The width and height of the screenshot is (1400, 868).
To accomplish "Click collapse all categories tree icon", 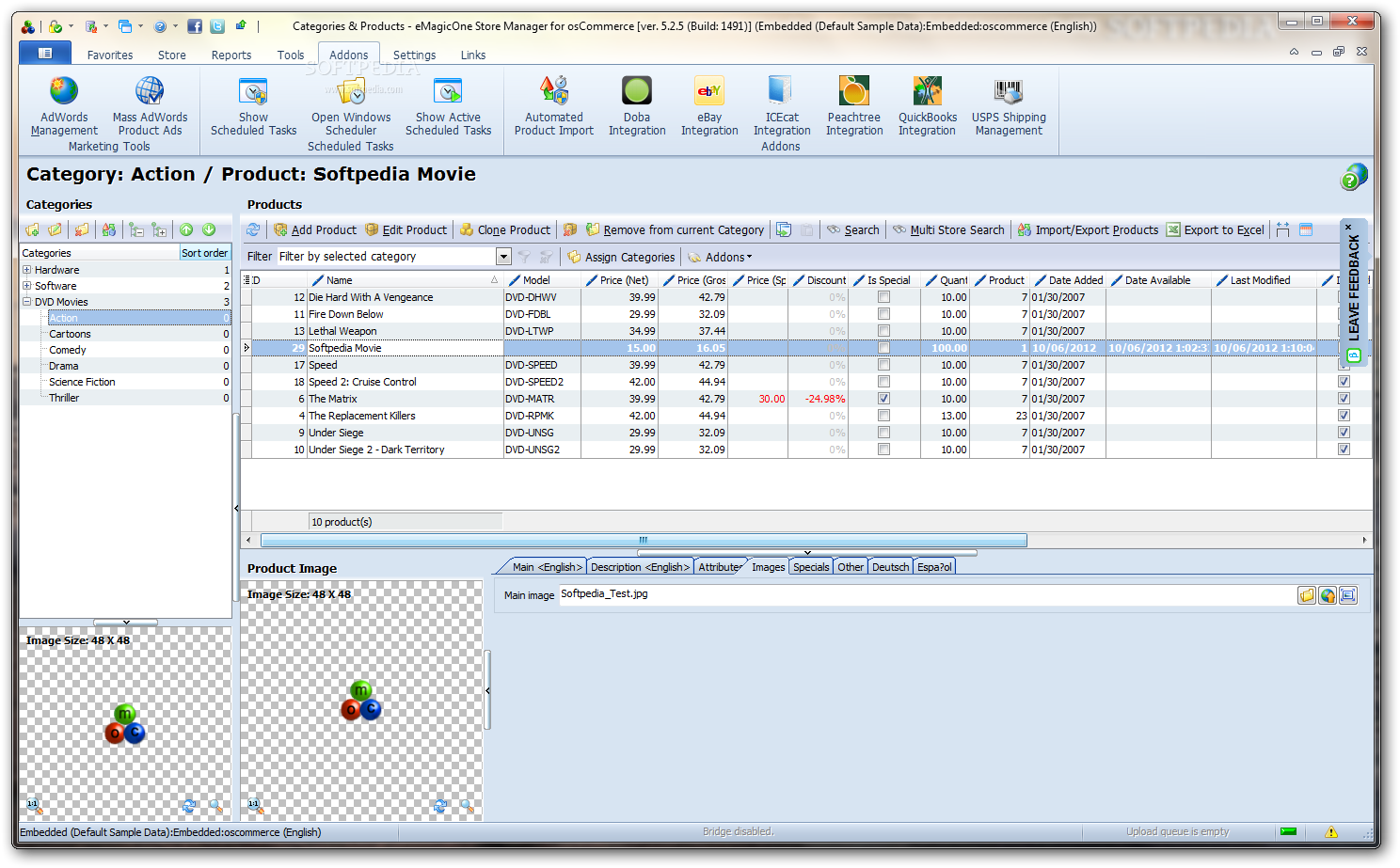I will 137,229.
